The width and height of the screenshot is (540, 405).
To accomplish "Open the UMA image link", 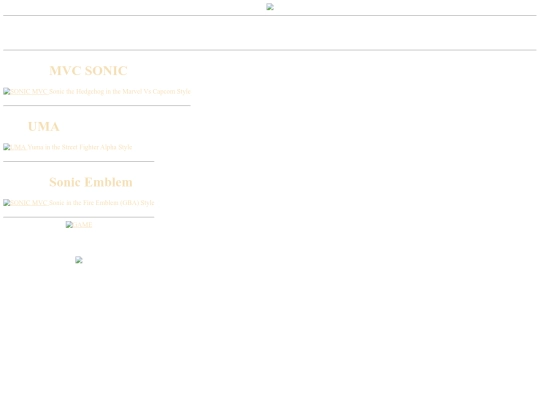I will coord(15,147).
